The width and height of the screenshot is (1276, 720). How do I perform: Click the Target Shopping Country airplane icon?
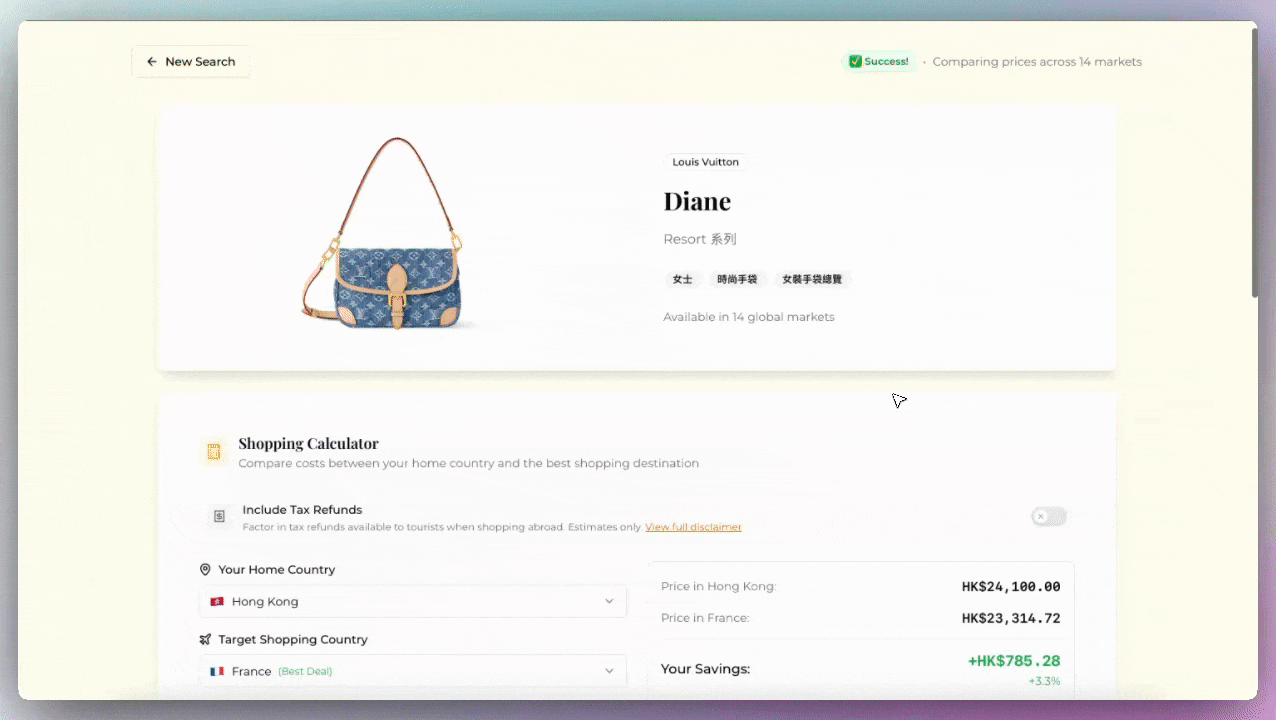point(205,639)
